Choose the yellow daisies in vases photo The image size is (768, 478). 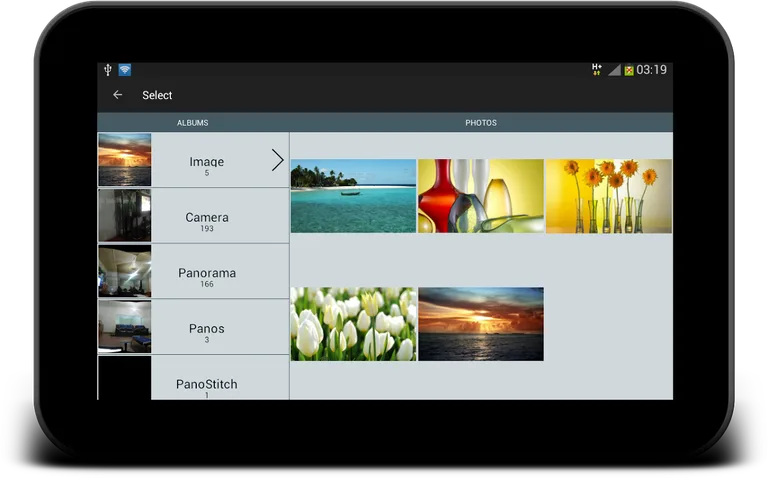tap(608, 196)
